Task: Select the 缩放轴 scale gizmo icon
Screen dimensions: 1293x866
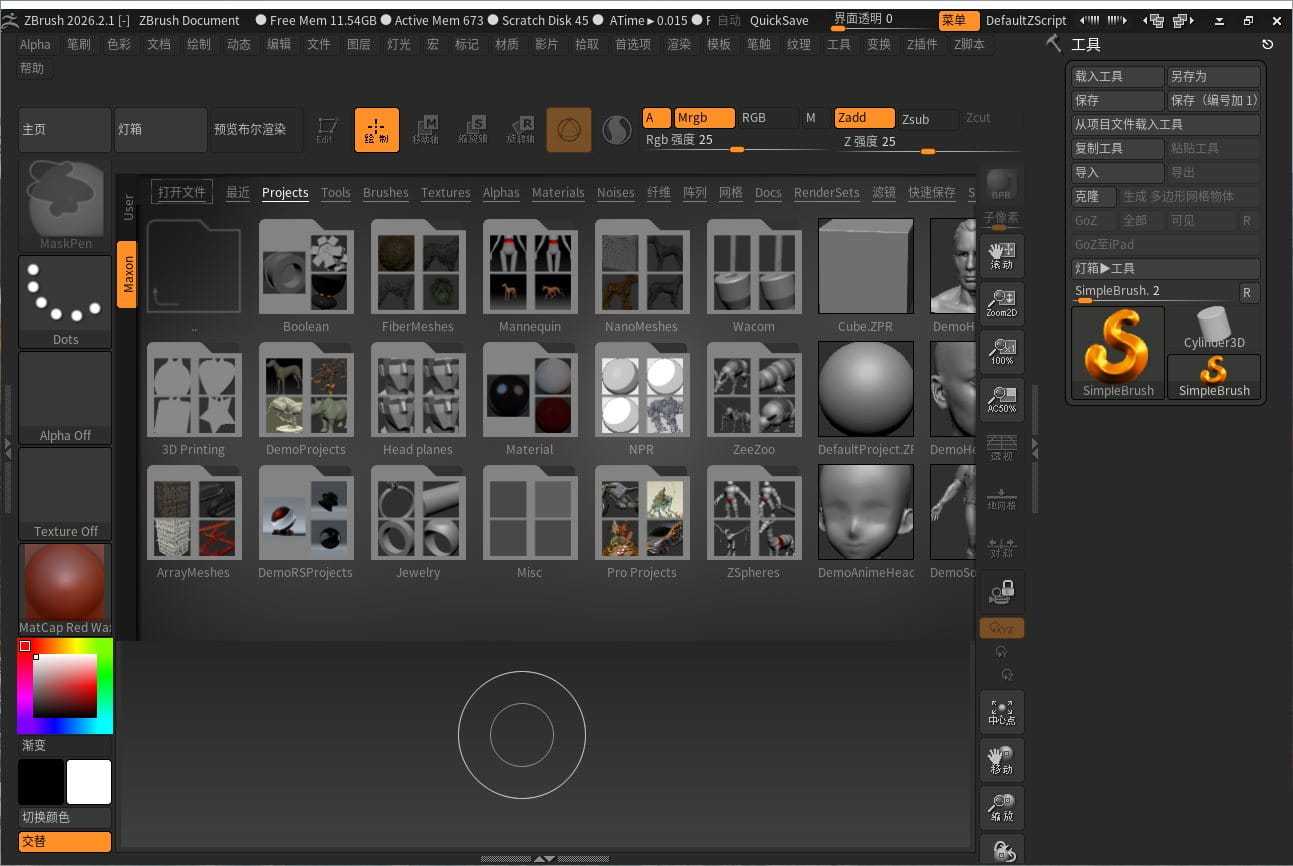Action: click(473, 130)
